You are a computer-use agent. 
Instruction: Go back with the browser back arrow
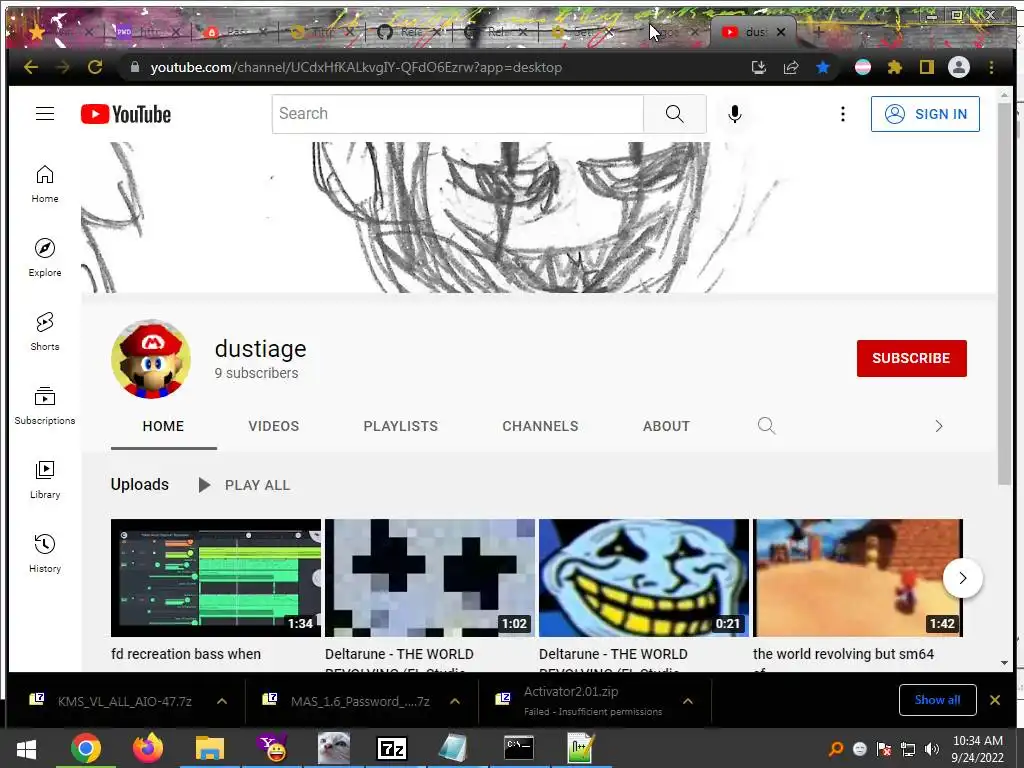[31, 67]
